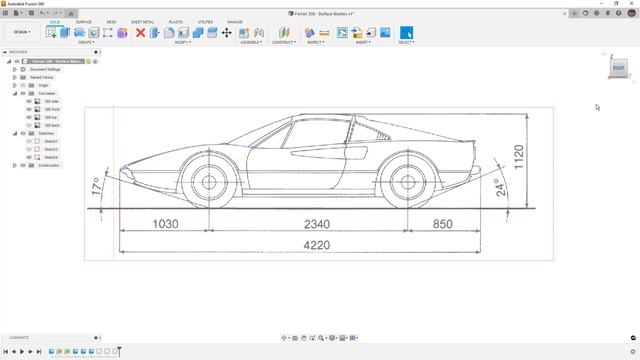Image resolution: width=640 pixels, height=360 pixels.
Task: Click the Save icon
Action: pyautogui.click(x=31, y=13)
